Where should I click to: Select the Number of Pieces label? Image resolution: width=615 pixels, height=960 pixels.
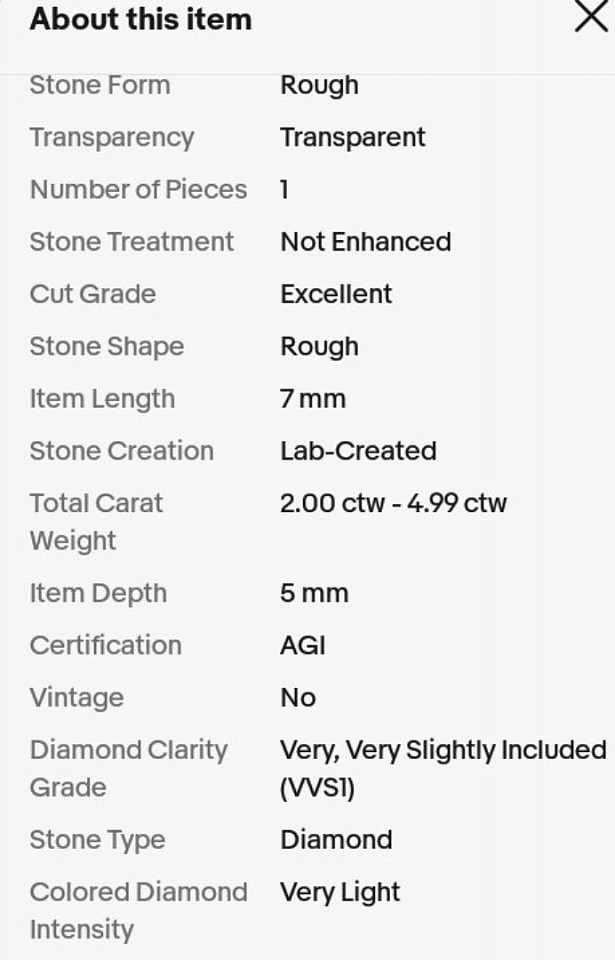click(138, 189)
